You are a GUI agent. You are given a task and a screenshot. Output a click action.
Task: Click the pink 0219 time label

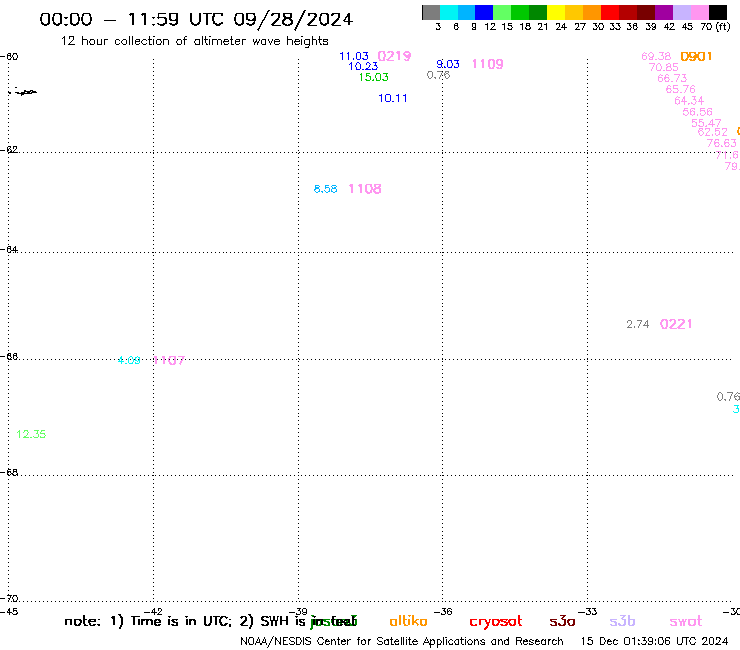394,56
